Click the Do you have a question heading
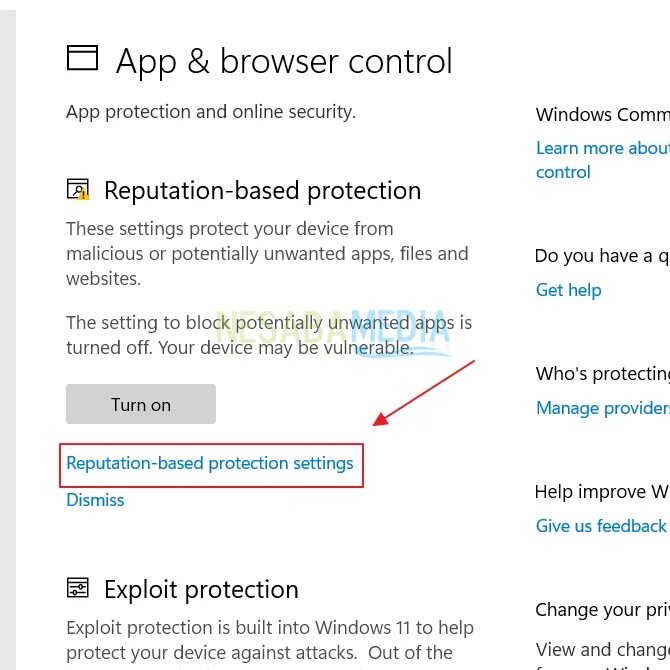The image size is (670, 670). coord(601,256)
